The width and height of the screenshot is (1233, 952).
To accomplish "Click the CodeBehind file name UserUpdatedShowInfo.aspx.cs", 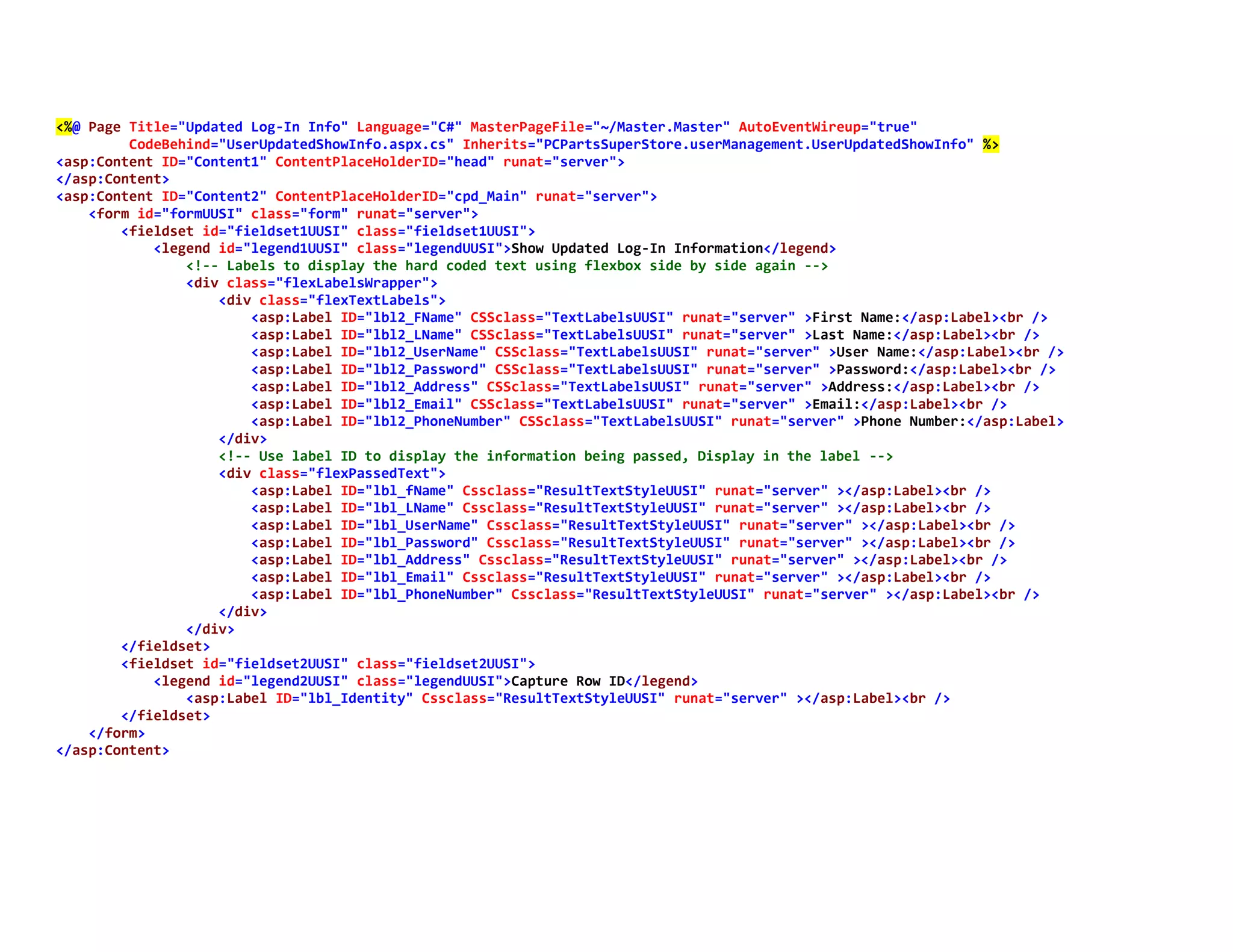I will pos(335,144).
